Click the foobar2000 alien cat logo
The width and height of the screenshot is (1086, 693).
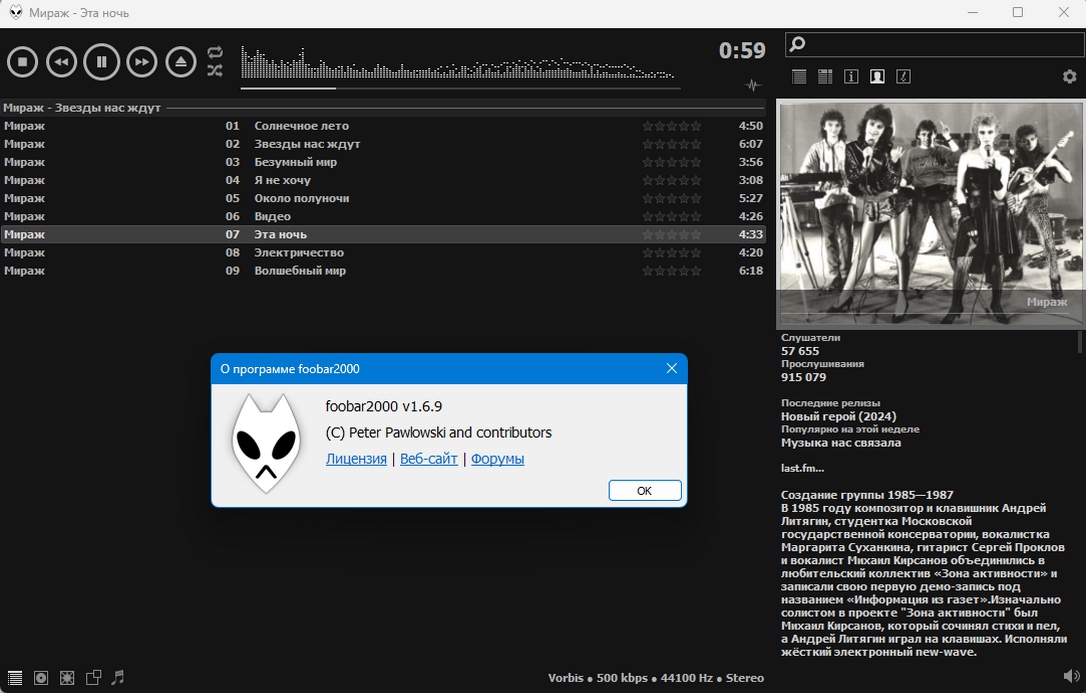[266, 444]
